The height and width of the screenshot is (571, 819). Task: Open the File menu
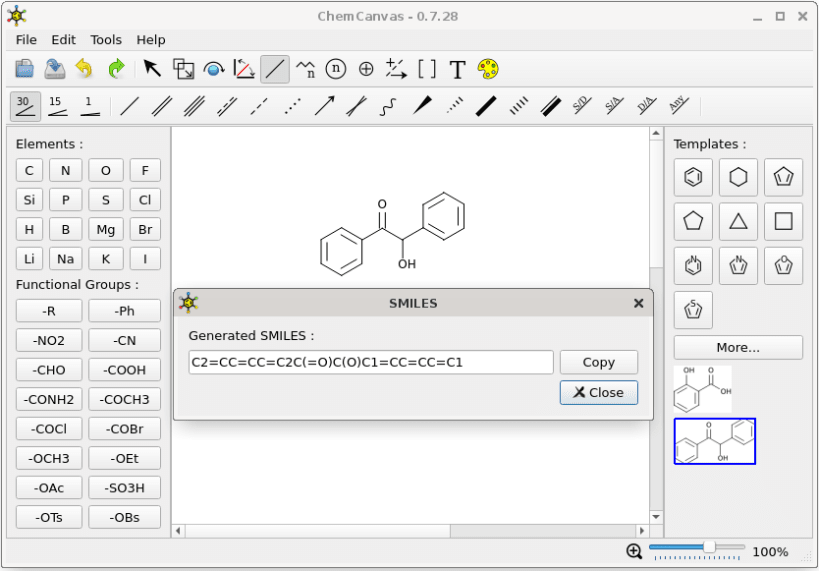[x=26, y=40]
